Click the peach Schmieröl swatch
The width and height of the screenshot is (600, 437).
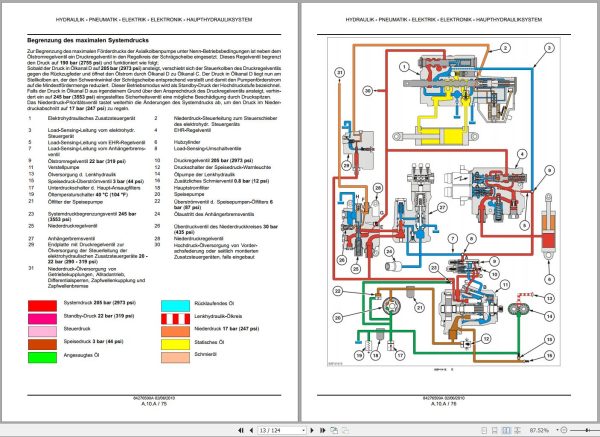click(x=175, y=357)
